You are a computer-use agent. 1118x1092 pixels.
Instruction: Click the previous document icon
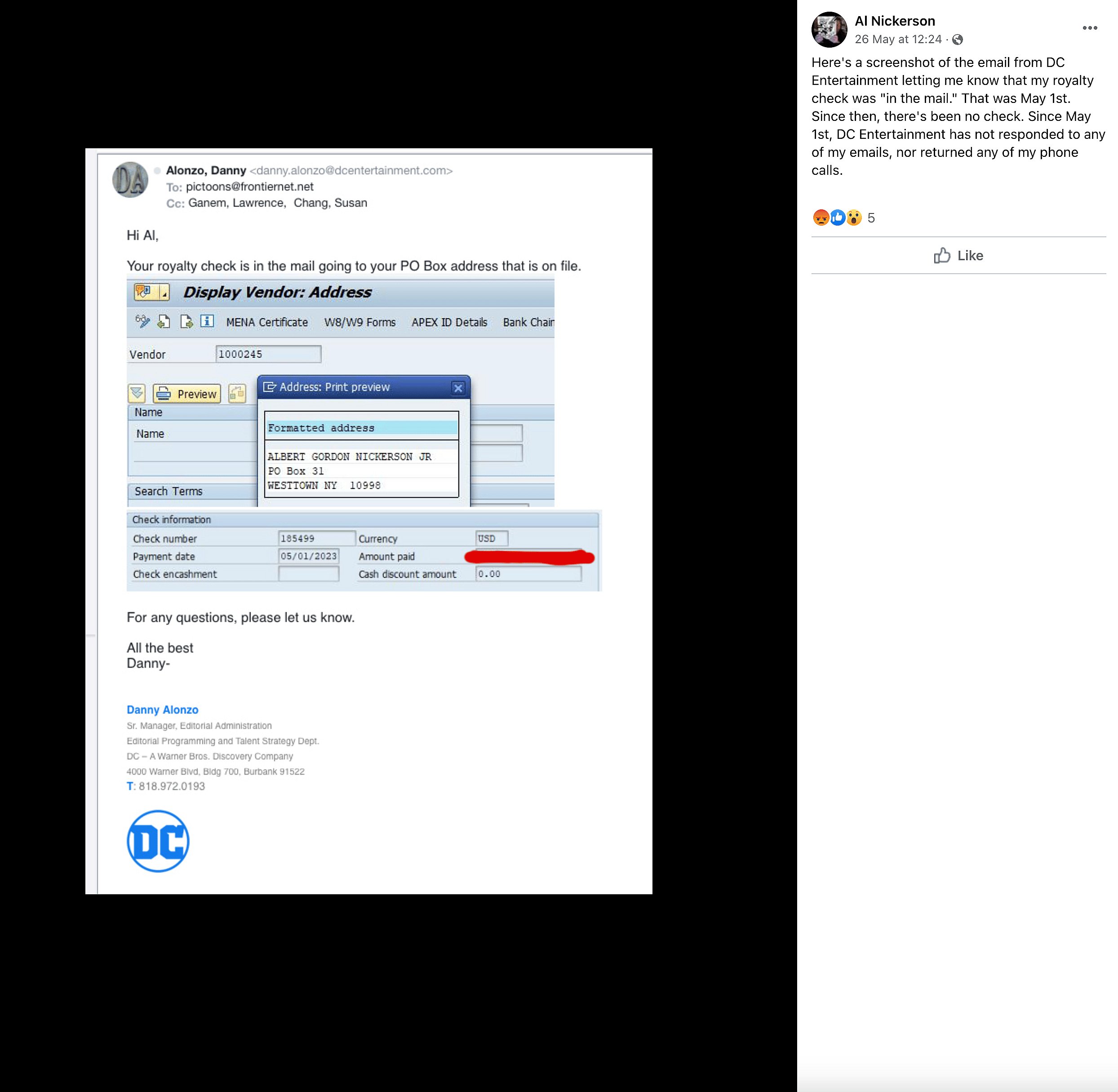coord(164,321)
